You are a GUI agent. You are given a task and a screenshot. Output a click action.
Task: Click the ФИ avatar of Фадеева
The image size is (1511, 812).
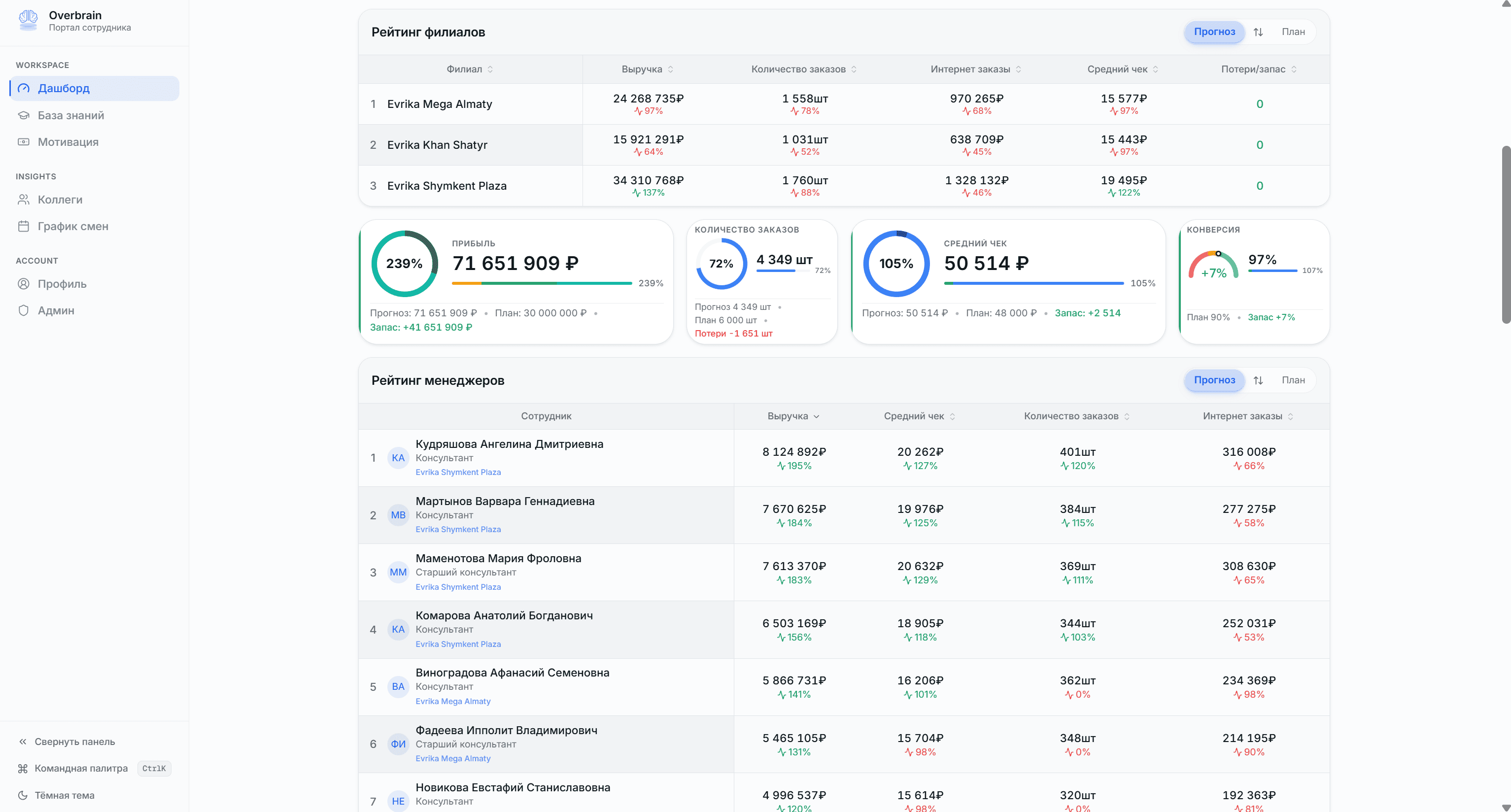coord(398,744)
